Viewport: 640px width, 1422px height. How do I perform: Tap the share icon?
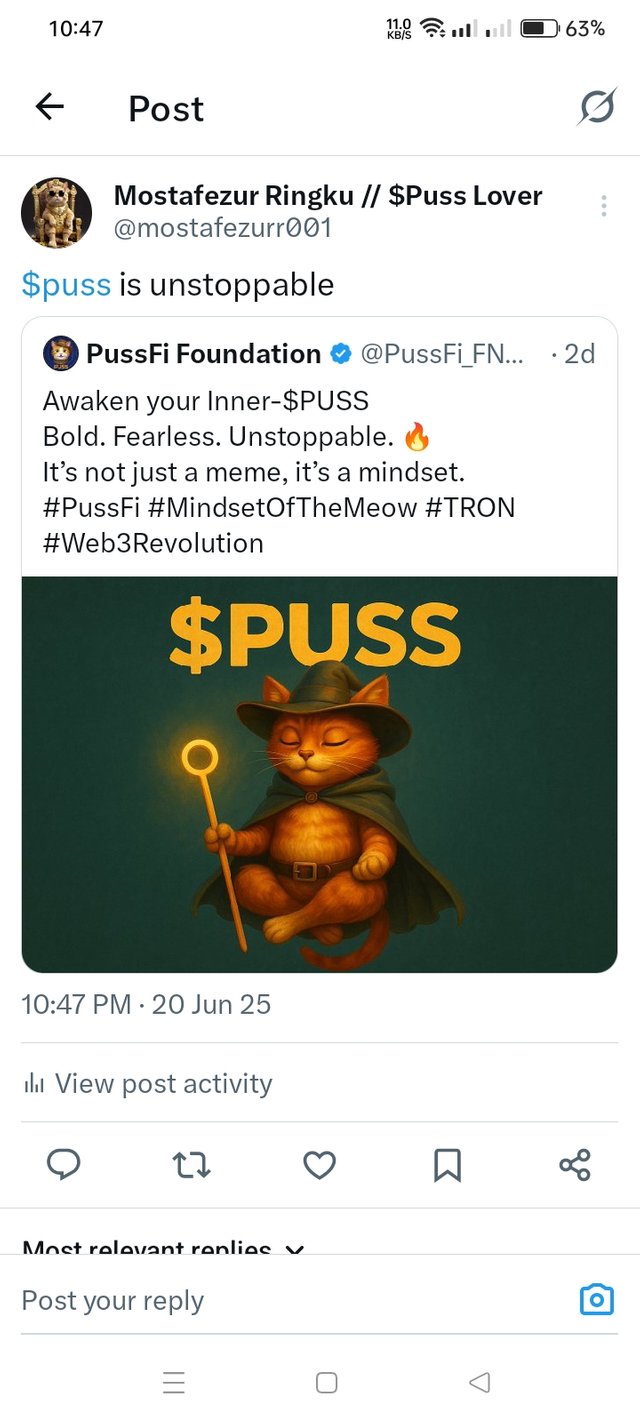[575, 1165]
